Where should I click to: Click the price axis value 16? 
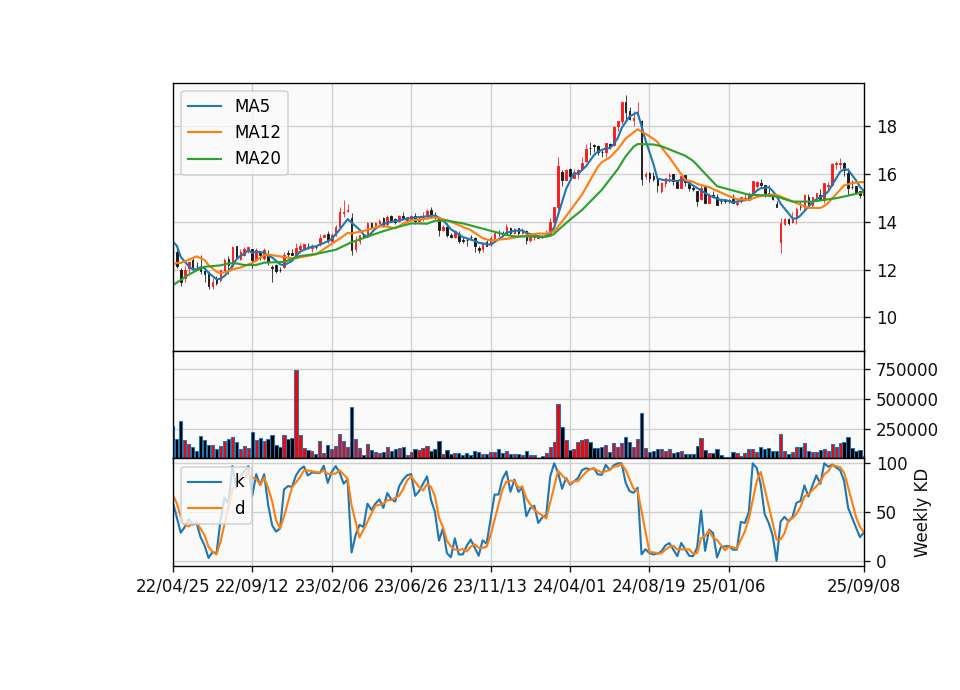[x=887, y=175]
